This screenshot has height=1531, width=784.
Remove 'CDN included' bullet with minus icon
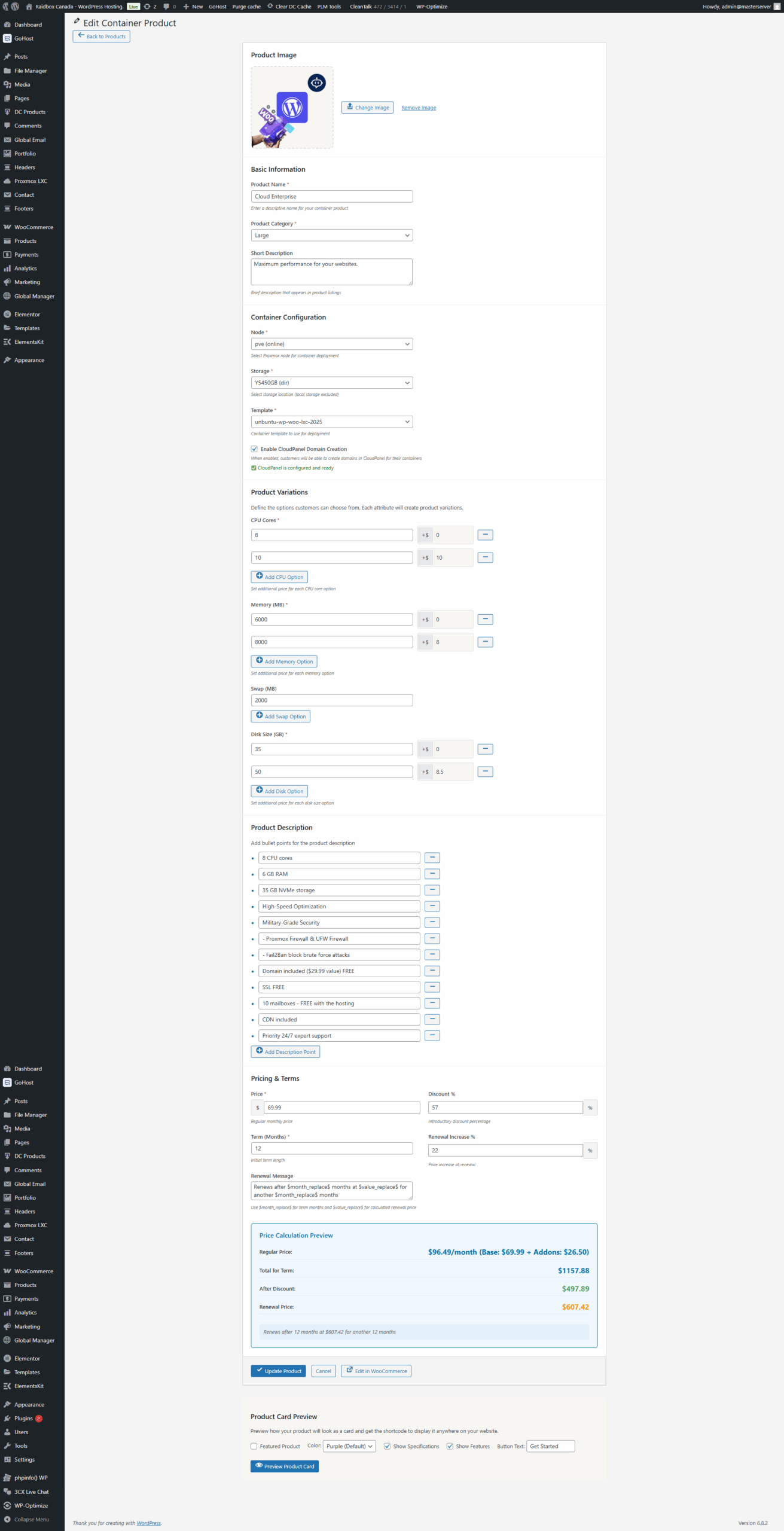[432, 1019]
